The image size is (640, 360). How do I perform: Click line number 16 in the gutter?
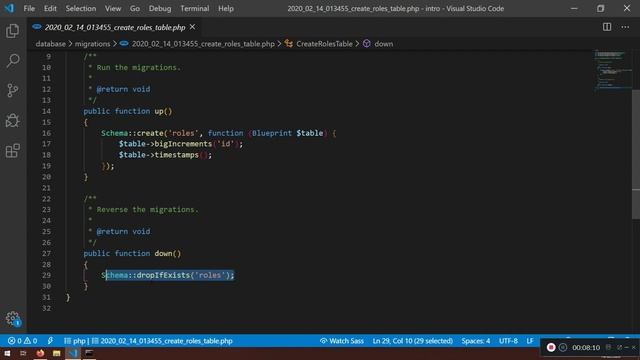tap(46, 133)
